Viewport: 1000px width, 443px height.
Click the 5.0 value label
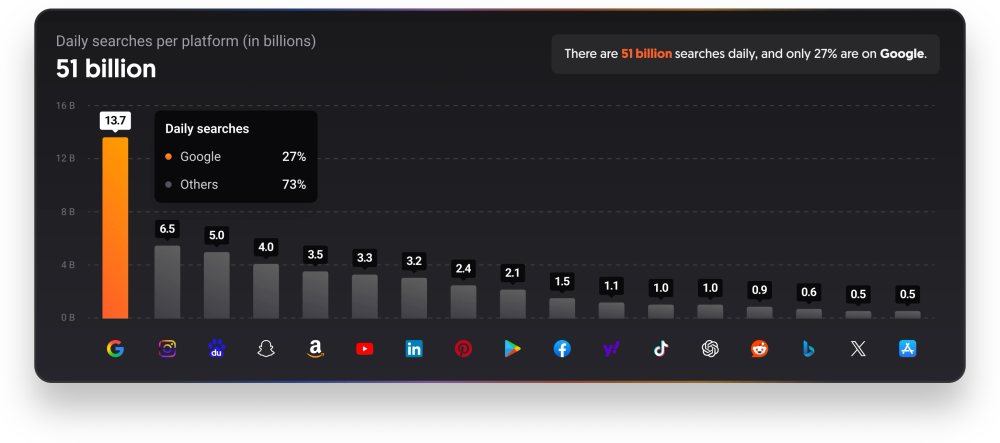tap(217, 235)
